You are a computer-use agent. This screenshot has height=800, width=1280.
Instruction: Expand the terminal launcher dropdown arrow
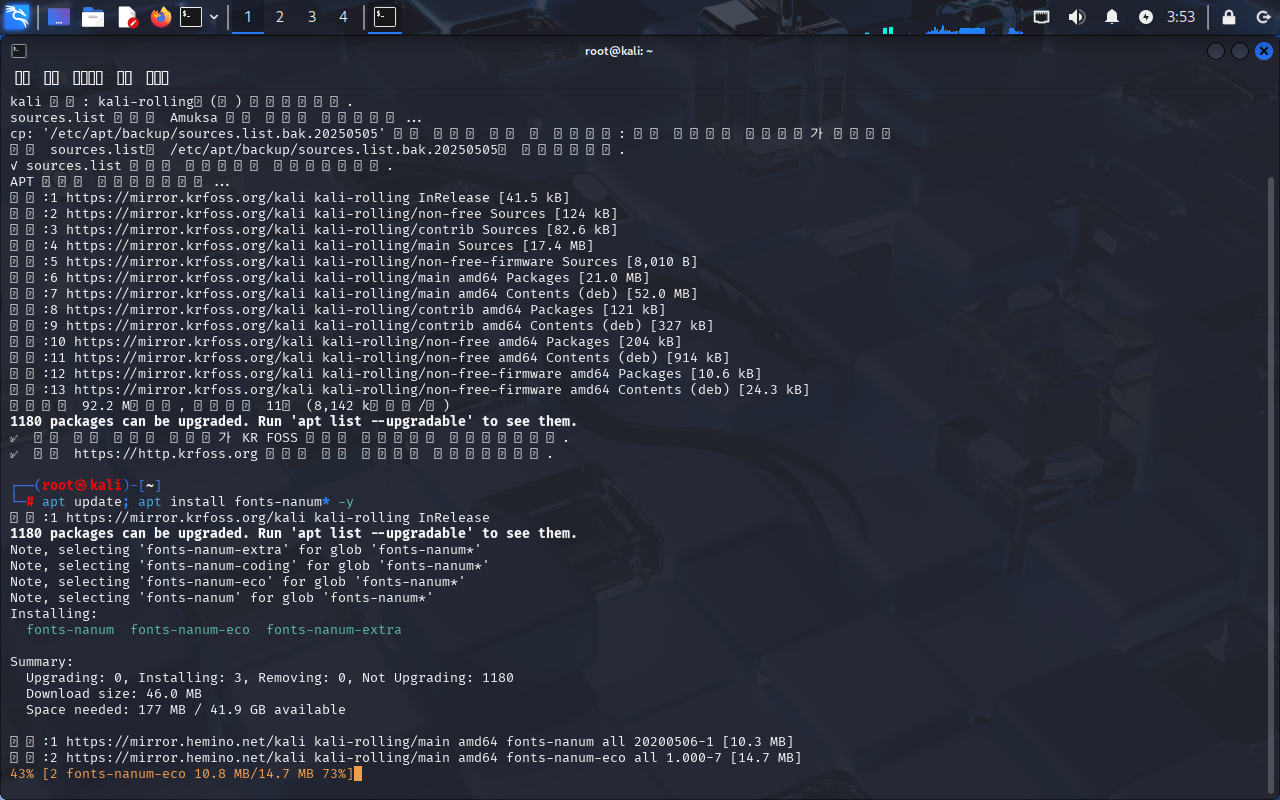point(214,17)
